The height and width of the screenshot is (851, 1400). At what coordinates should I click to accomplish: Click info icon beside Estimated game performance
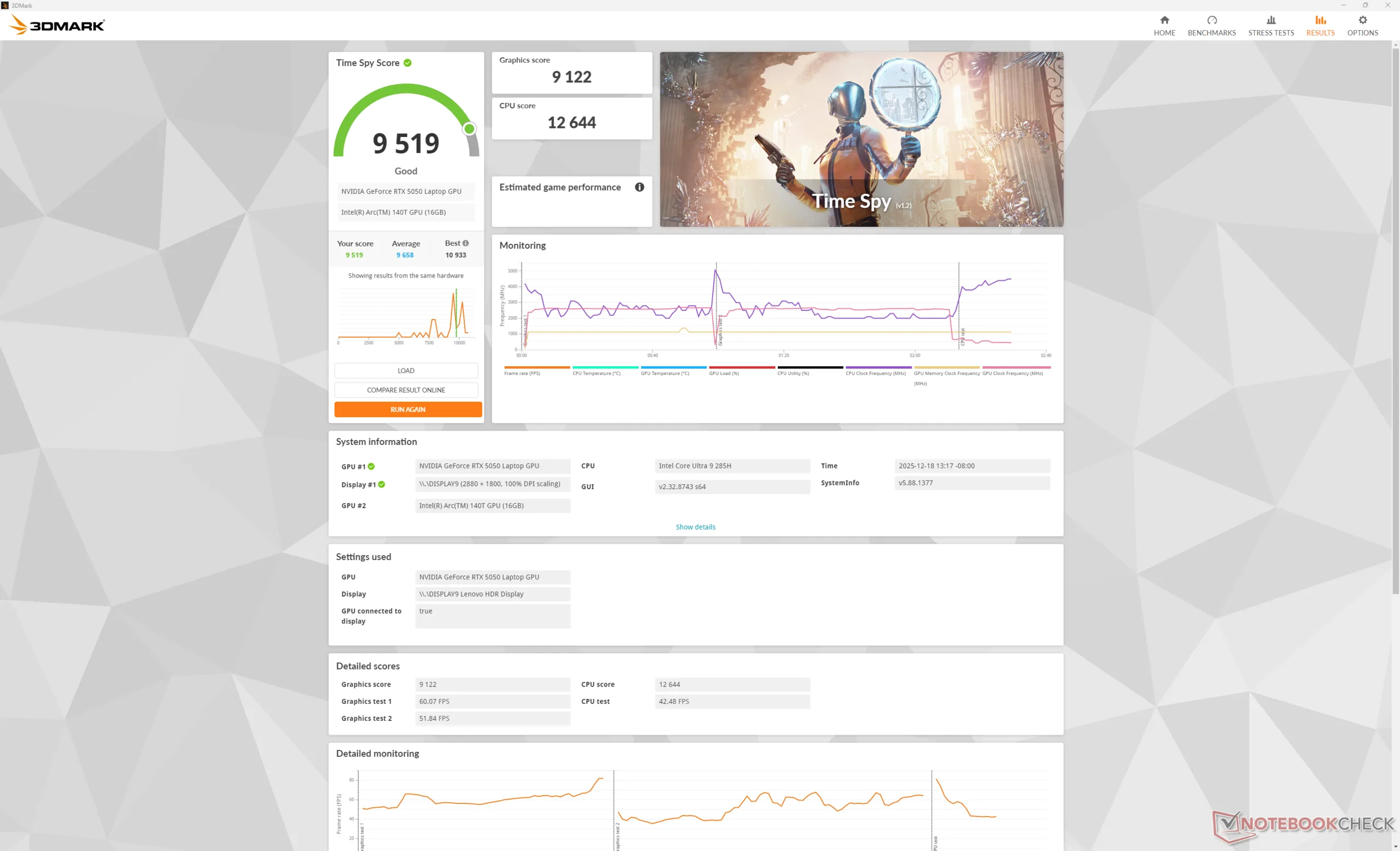tap(639, 187)
